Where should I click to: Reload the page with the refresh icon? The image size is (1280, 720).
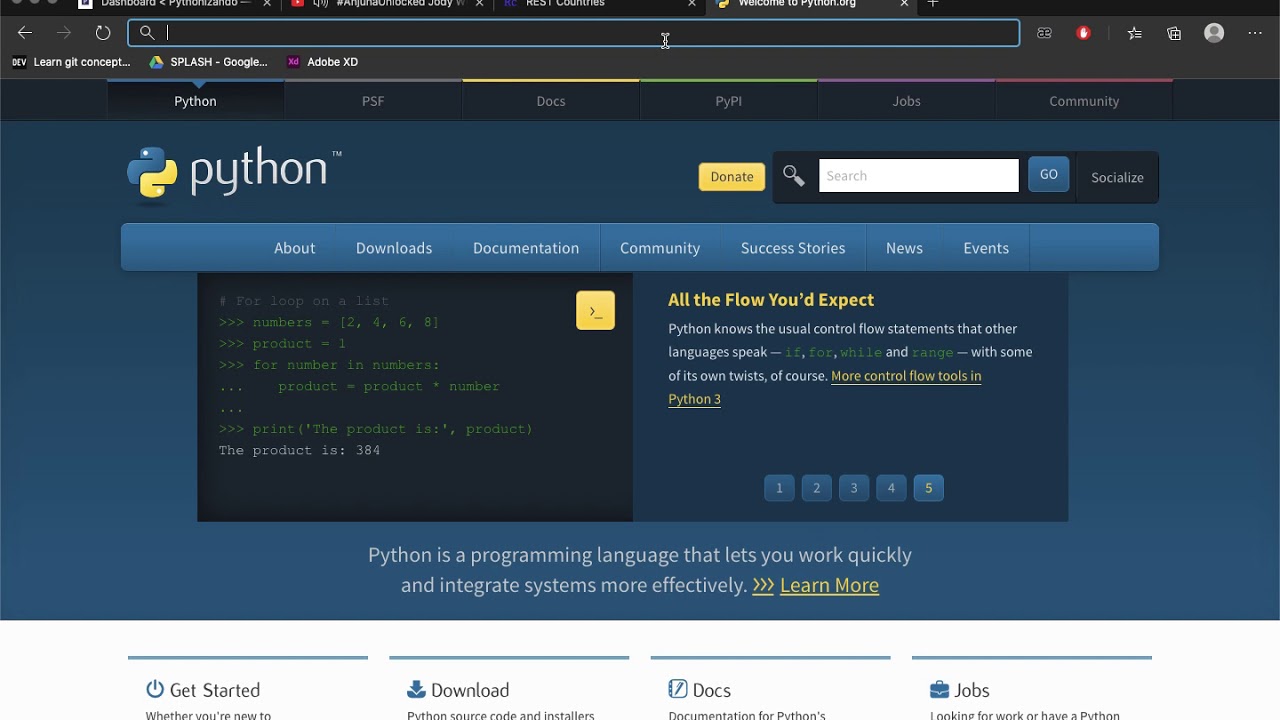coord(103,33)
